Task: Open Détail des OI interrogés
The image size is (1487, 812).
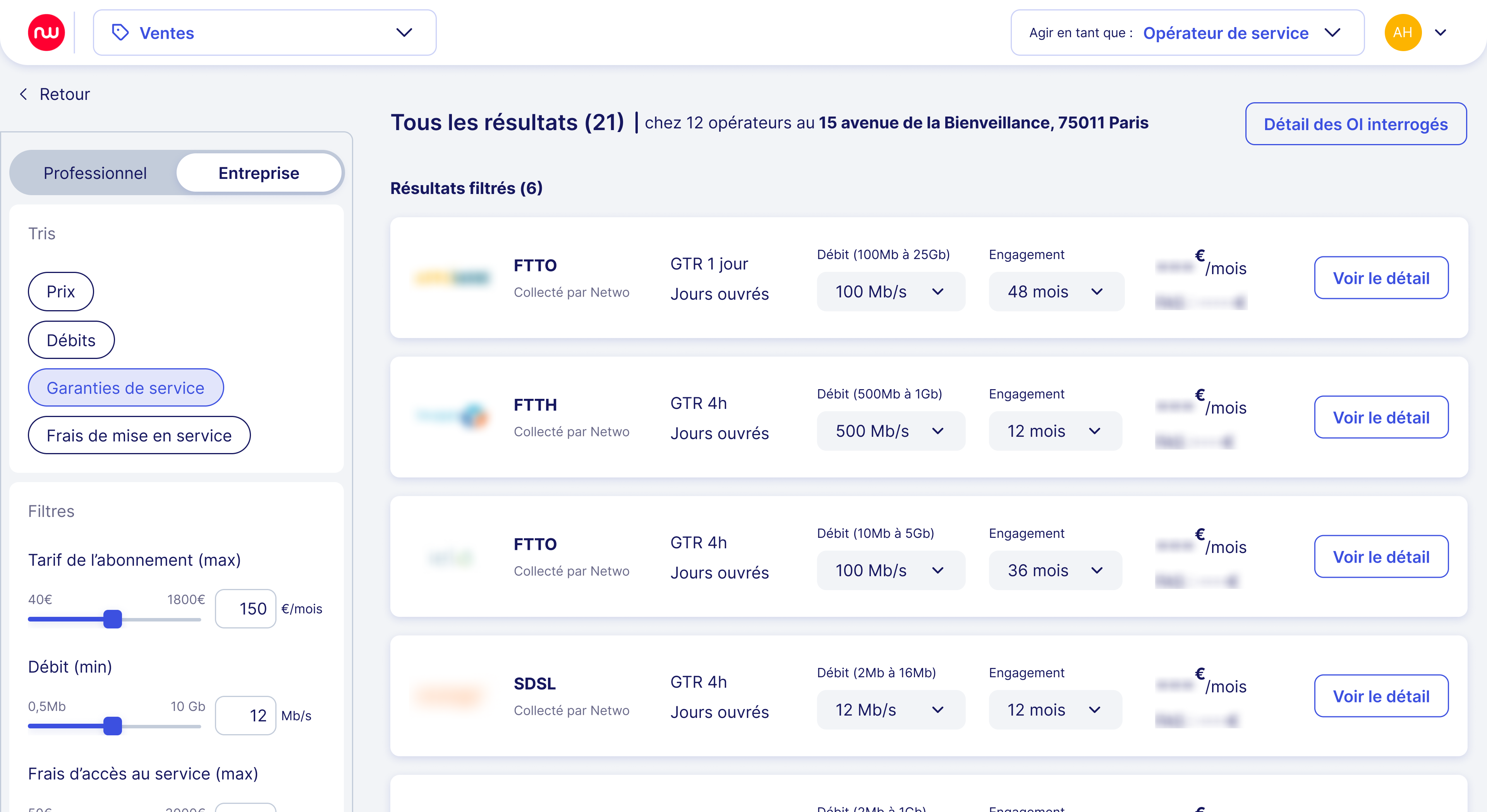Action: pos(1355,124)
